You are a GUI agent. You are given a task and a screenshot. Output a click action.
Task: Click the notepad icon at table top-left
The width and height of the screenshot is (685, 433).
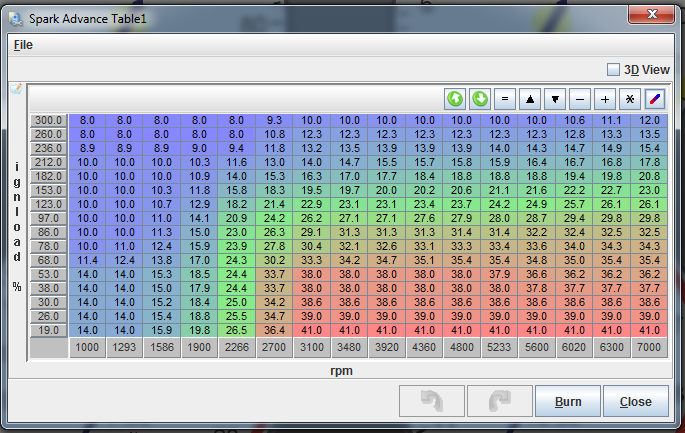point(16,89)
